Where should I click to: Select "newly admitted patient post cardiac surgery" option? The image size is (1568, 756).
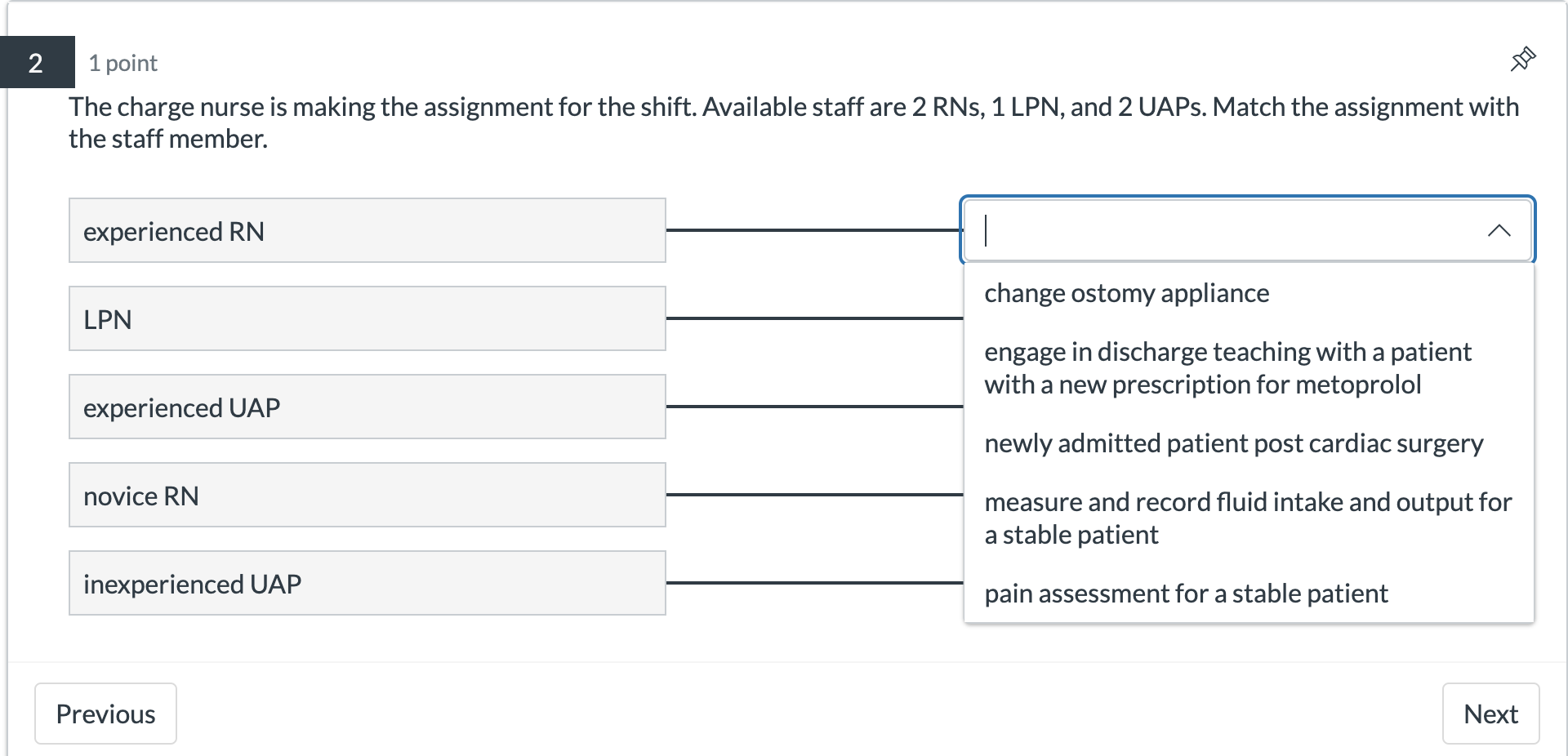coord(1233,443)
